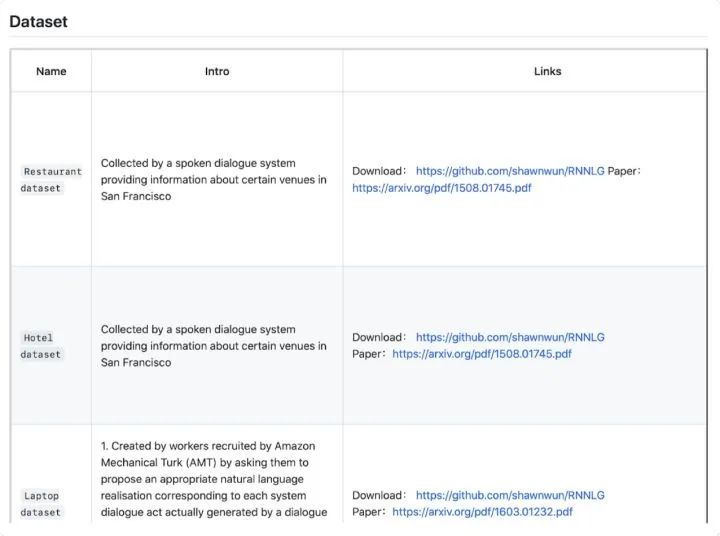This screenshot has width=720, height=536.
Task: Open the Laptop row GitHub RNNLG link
Action: [510, 495]
